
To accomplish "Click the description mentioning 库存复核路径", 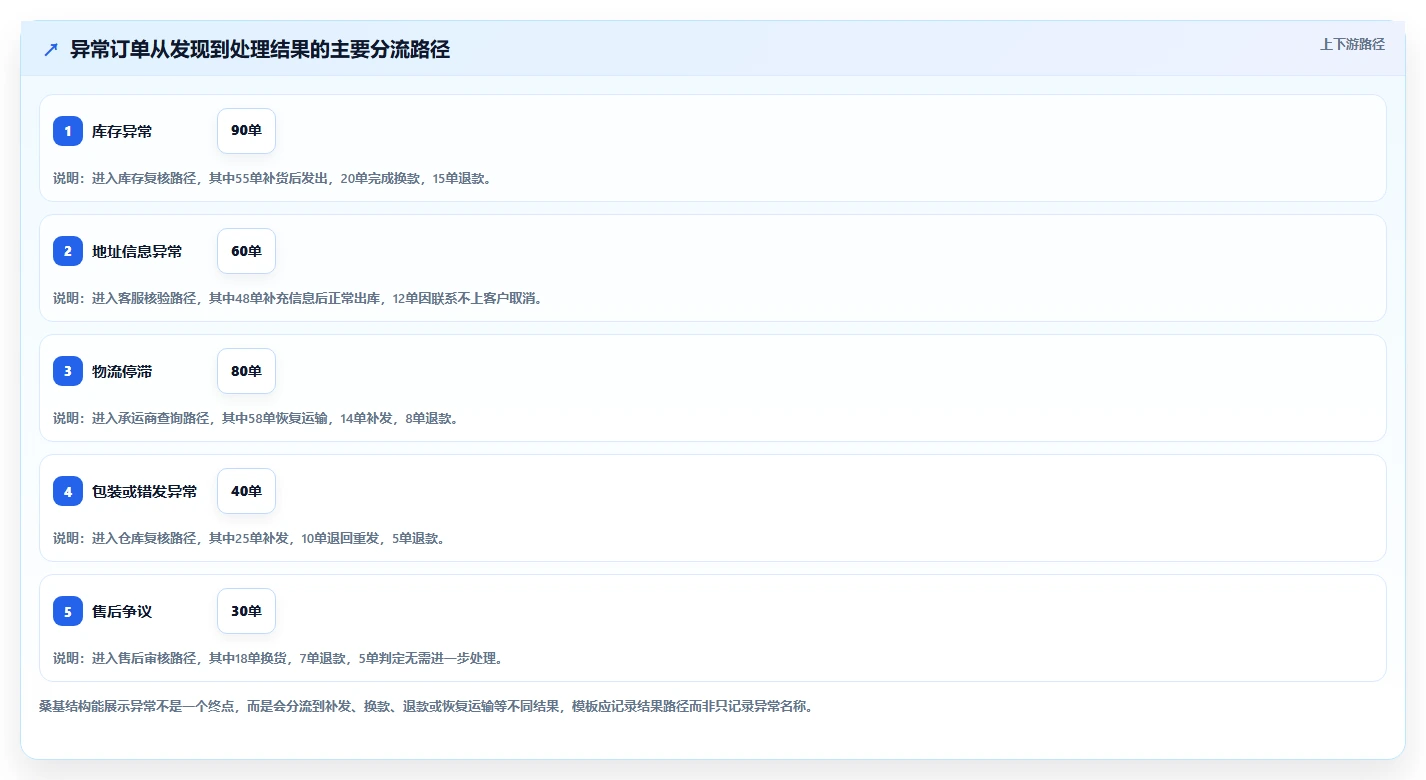I will [x=272, y=178].
